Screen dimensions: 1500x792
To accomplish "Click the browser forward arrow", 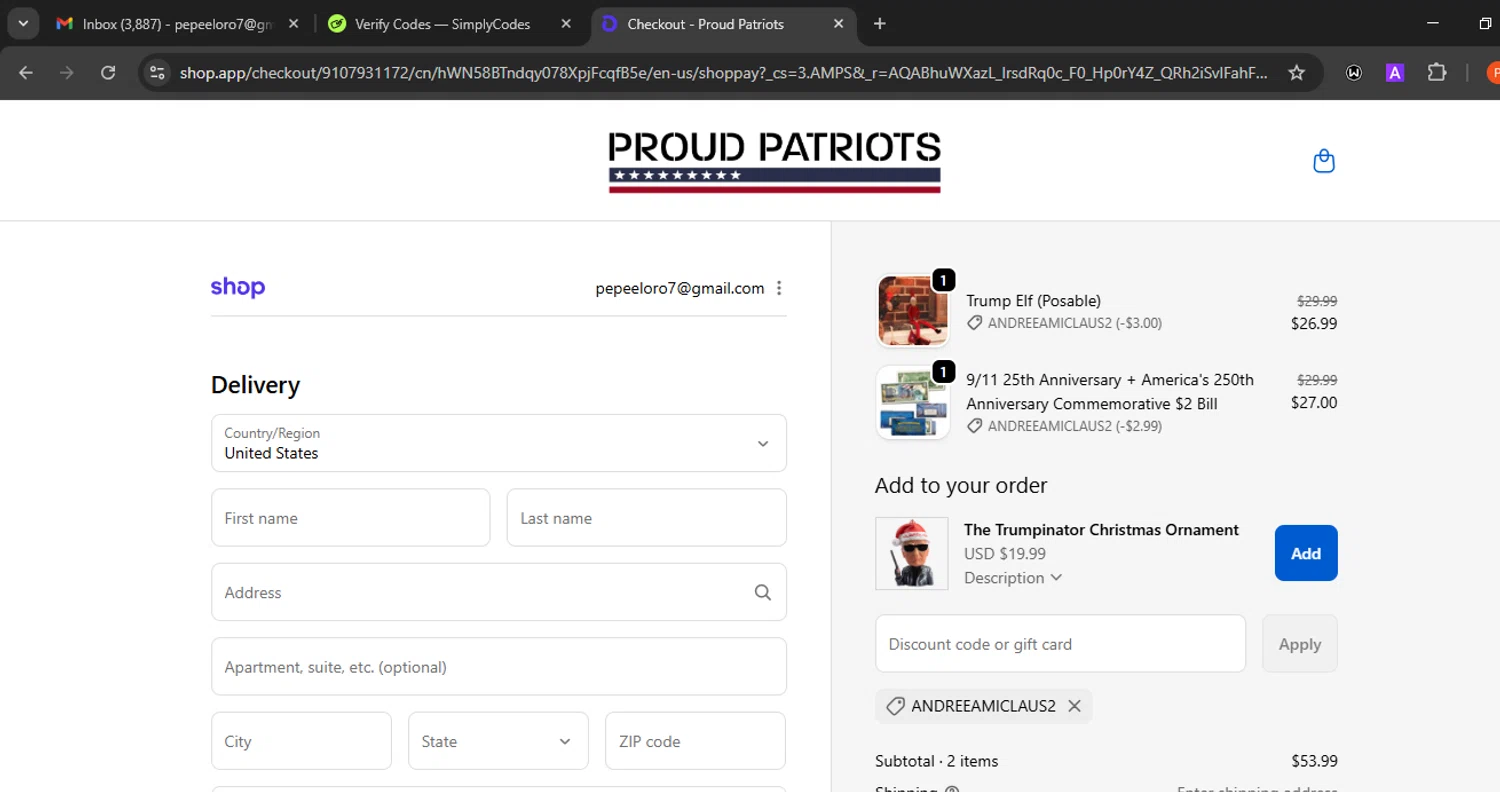I will (x=67, y=72).
